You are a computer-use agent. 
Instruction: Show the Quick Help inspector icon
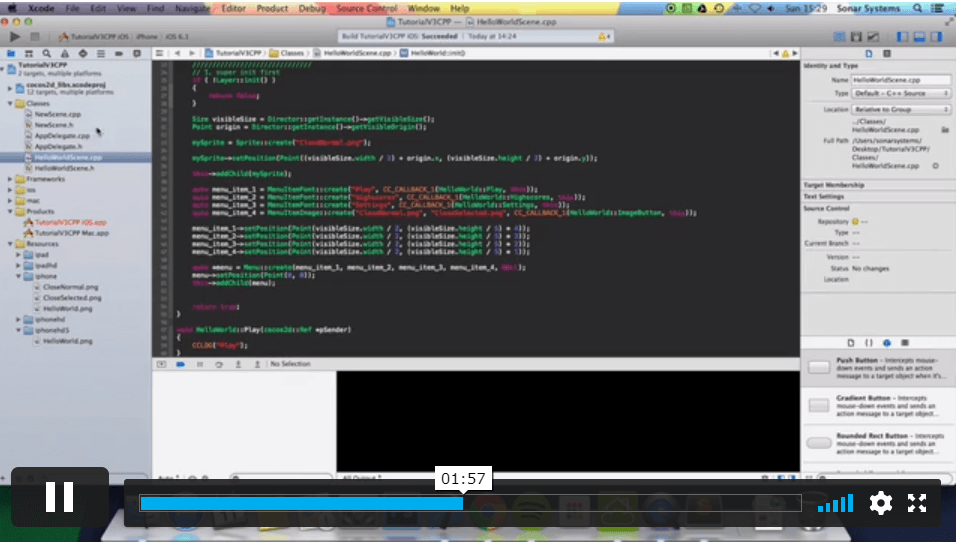tap(887, 54)
